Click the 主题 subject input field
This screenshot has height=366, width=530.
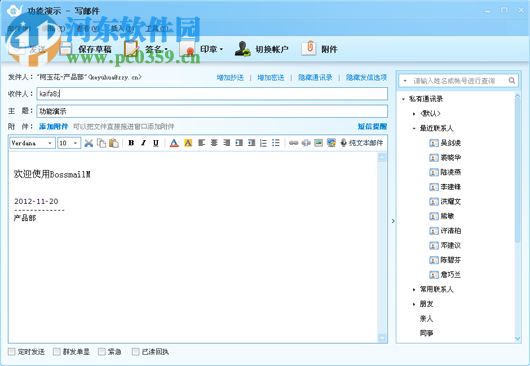click(212, 111)
